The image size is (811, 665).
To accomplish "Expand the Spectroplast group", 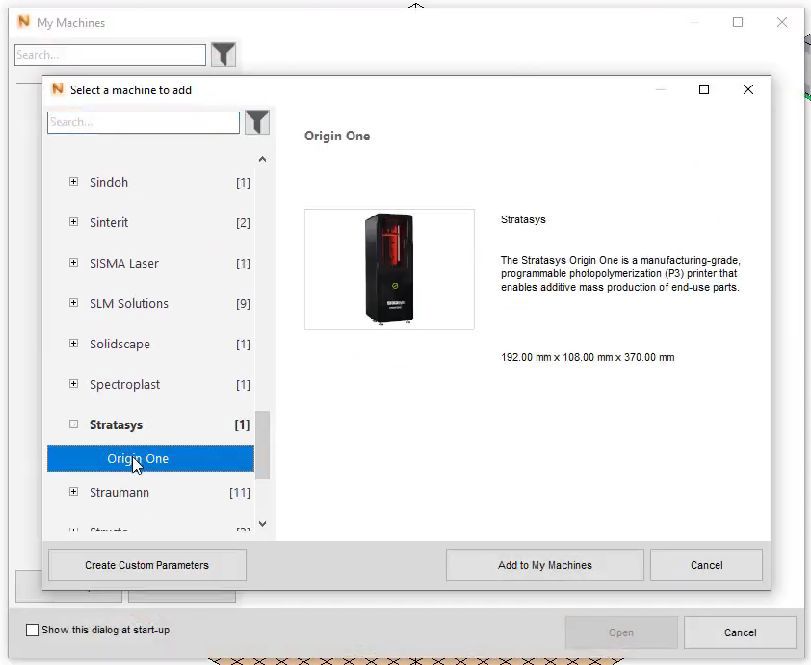I will click(71, 384).
